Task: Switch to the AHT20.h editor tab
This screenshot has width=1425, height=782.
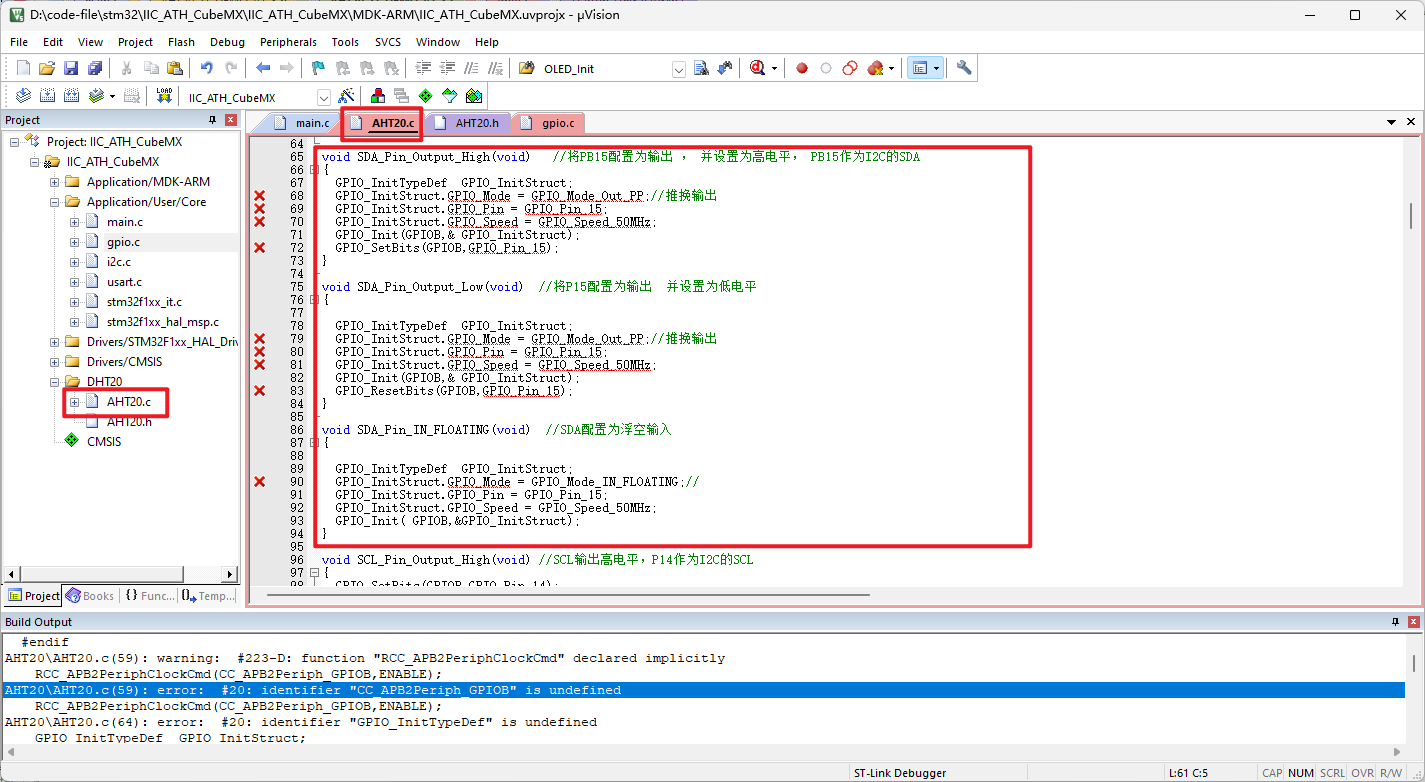Action: [467, 123]
